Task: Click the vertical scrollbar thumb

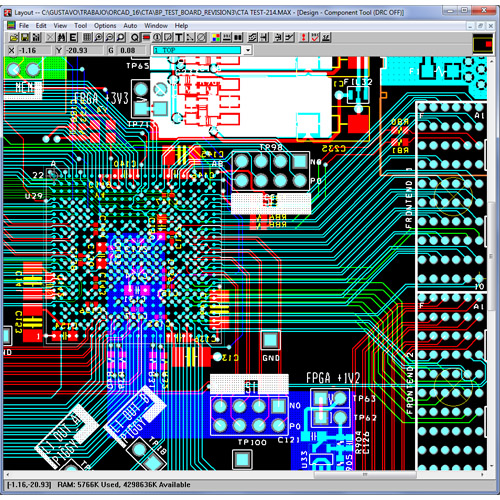Action: 491,257
